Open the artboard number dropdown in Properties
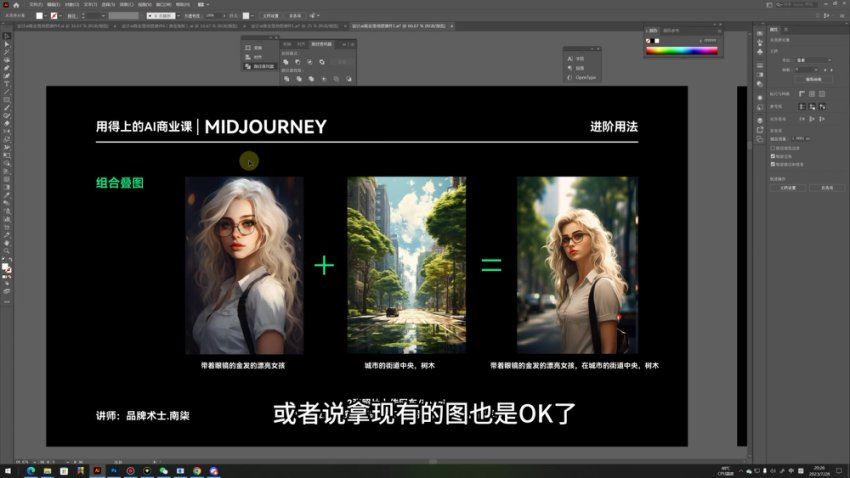This screenshot has height=478, width=850. 807,69
